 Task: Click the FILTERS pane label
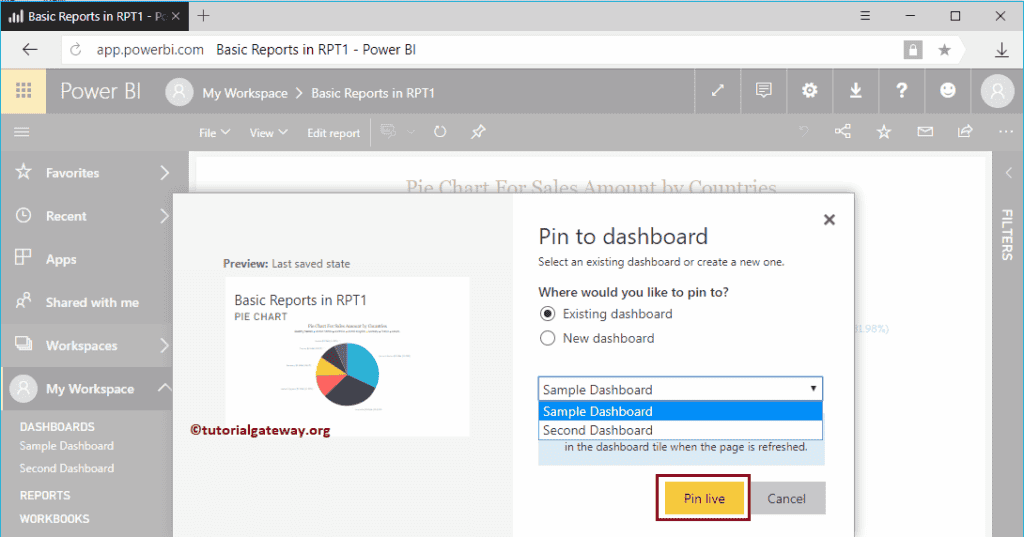tap(1007, 235)
